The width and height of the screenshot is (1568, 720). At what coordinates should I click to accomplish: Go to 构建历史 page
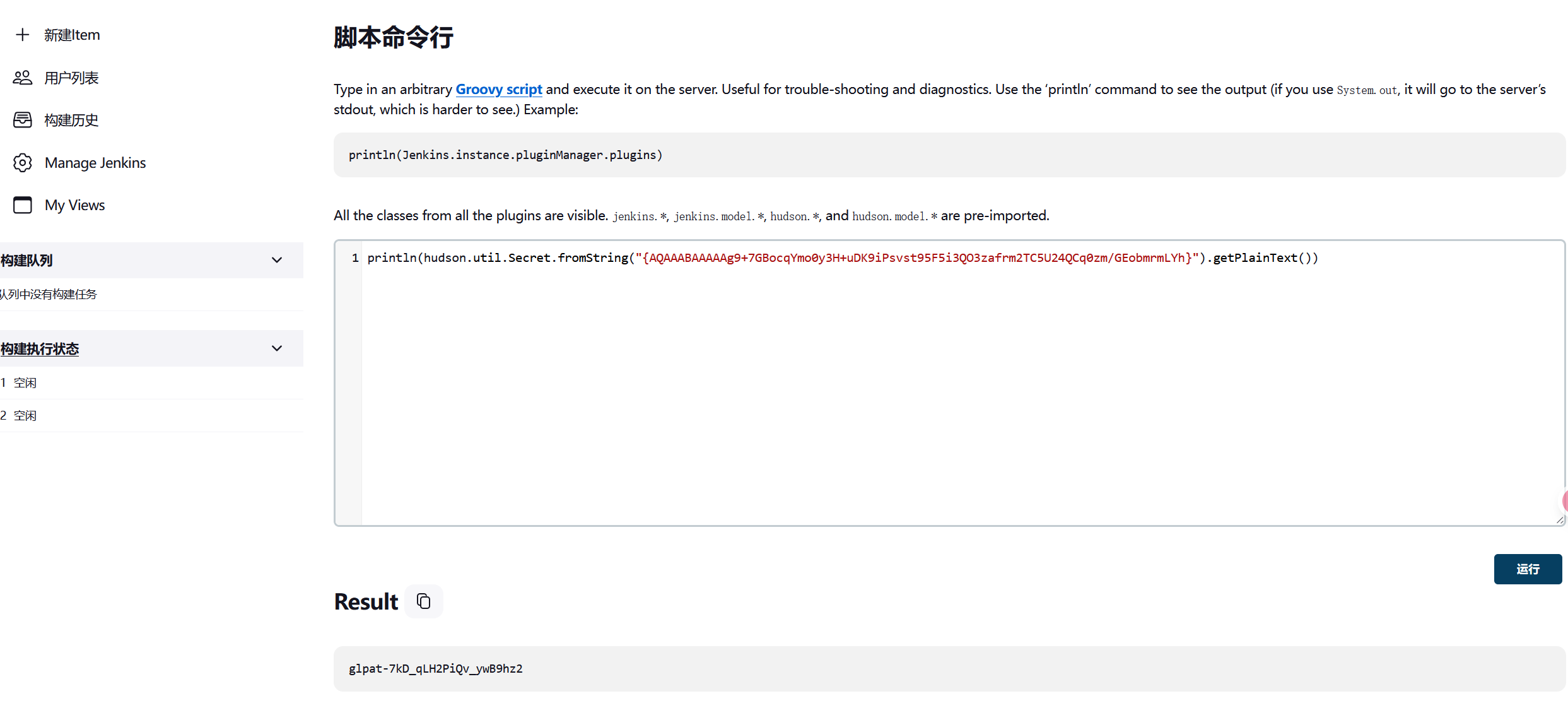(x=71, y=120)
